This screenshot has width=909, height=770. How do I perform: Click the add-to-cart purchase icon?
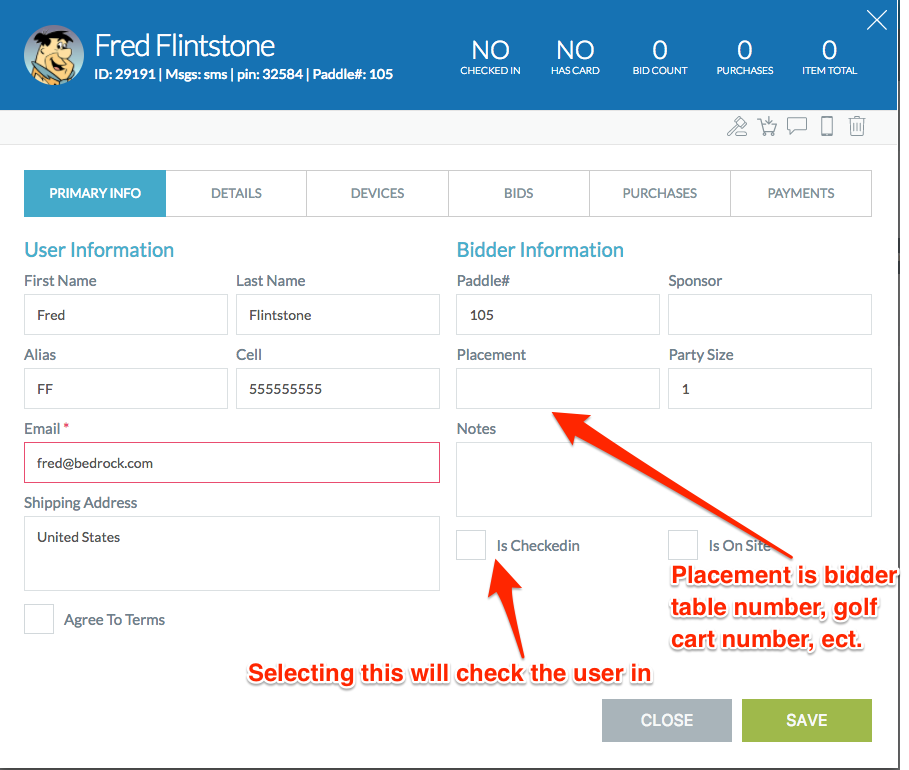pos(767,126)
